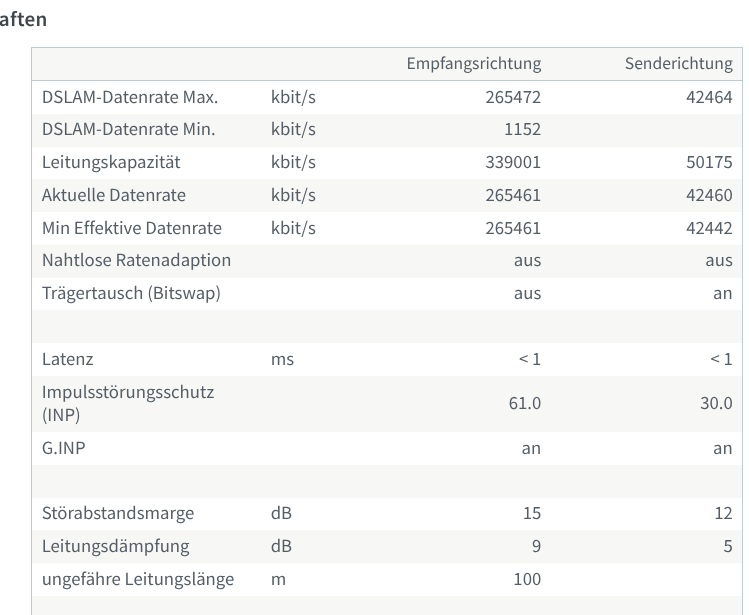Click the Trägertausch (Bitswap) row label
The height and width of the screenshot is (615, 749).
(x=131, y=293)
